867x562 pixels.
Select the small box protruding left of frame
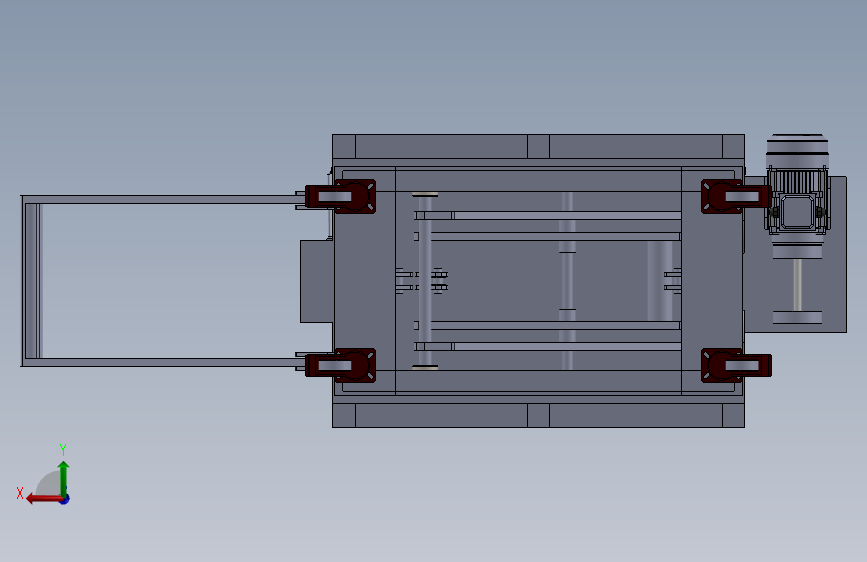317,281
